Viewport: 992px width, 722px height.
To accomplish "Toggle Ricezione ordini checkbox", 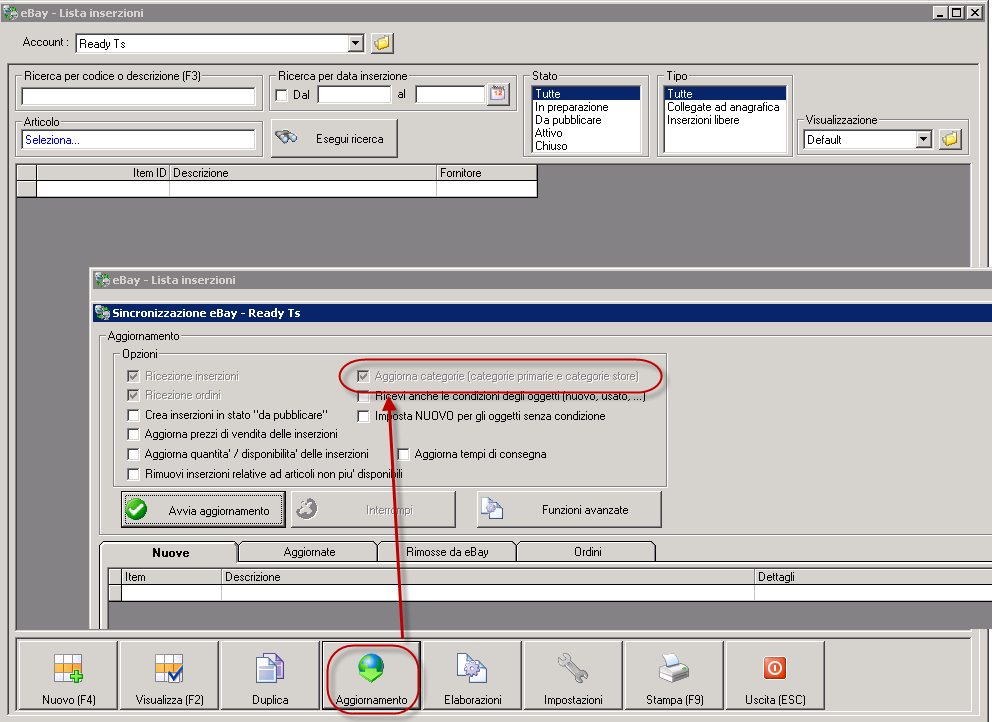I will [133, 395].
